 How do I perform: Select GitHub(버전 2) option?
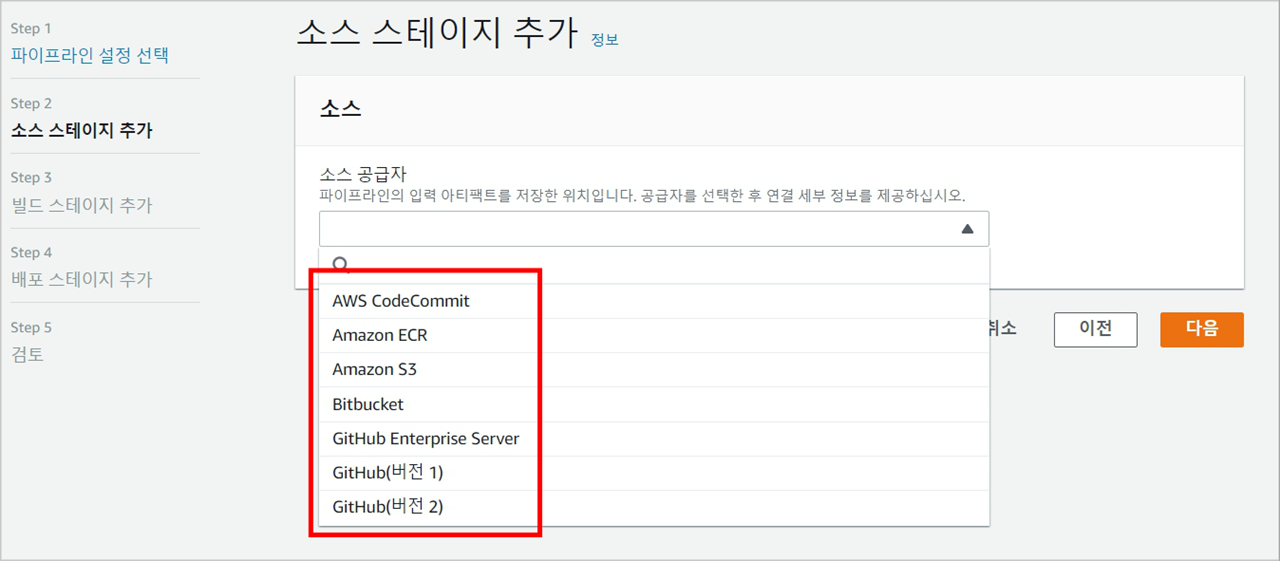point(654,507)
